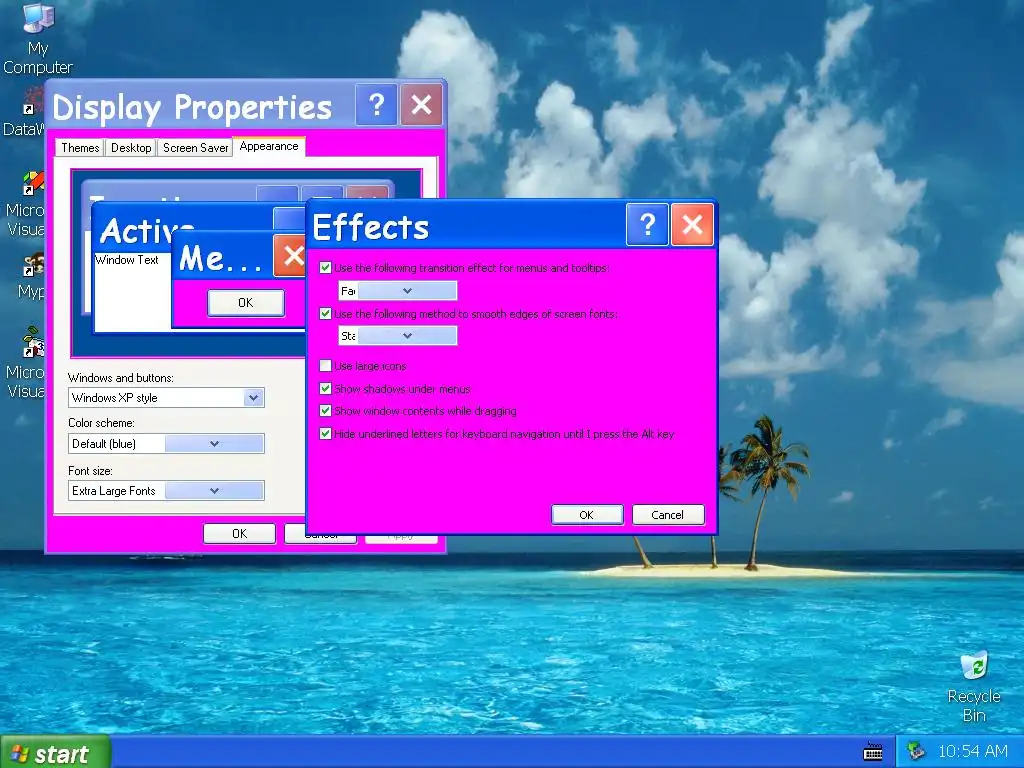The height and width of the screenshot is (768, 1024).
Task: Cancel the Effects dialog
Action: click(668, 515)
